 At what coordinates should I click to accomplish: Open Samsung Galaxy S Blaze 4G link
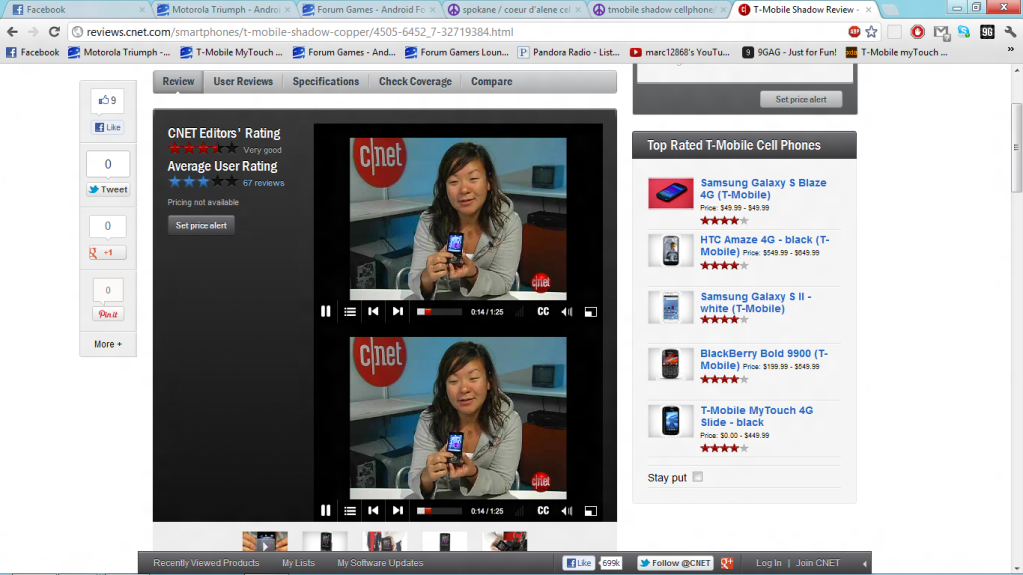click(x=763, y=189)
